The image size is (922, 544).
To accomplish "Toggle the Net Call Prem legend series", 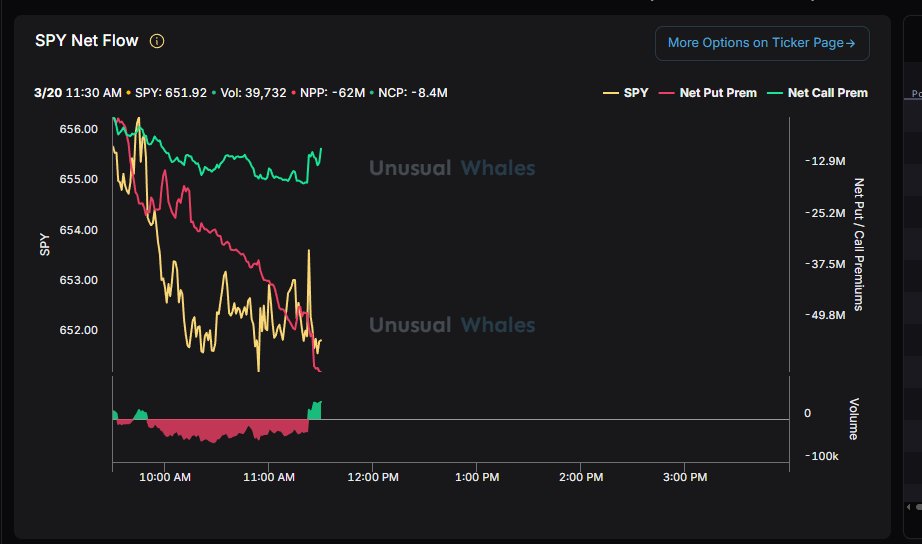I will point(817,93).
